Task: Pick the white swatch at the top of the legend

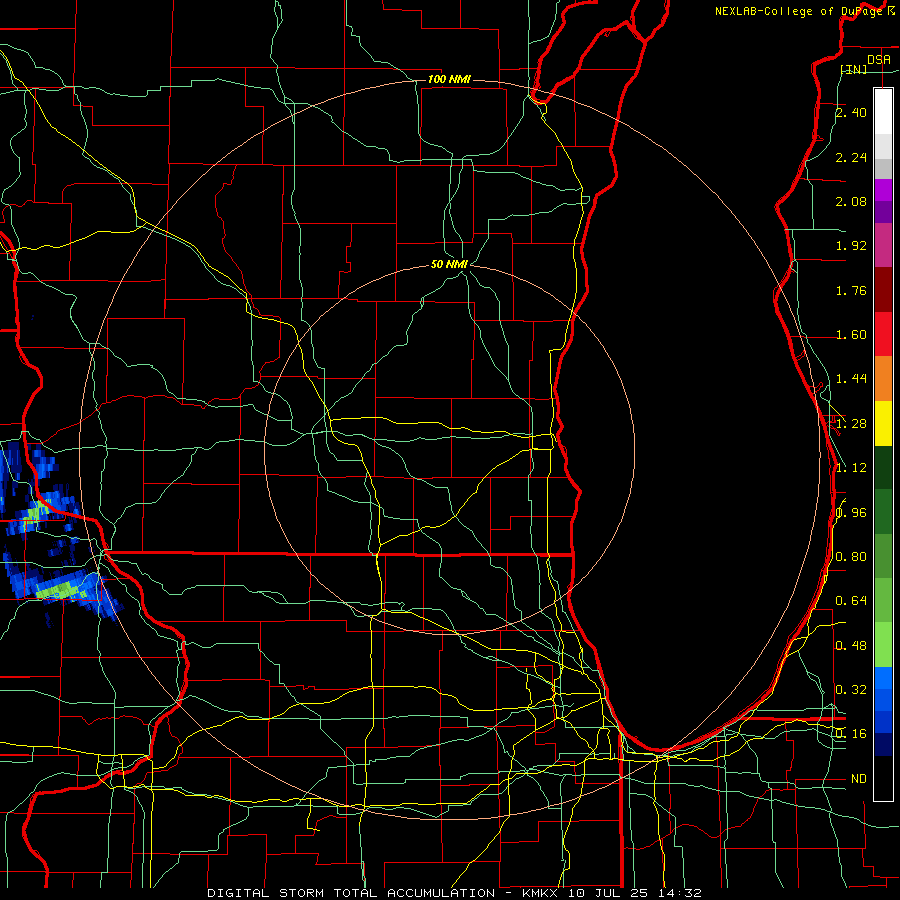Action: coord(883,112)
